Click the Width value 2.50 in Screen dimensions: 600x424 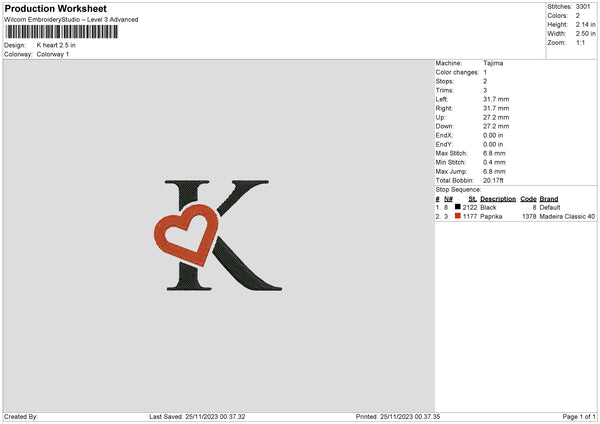pyautogui.click(x=585, y=34)
